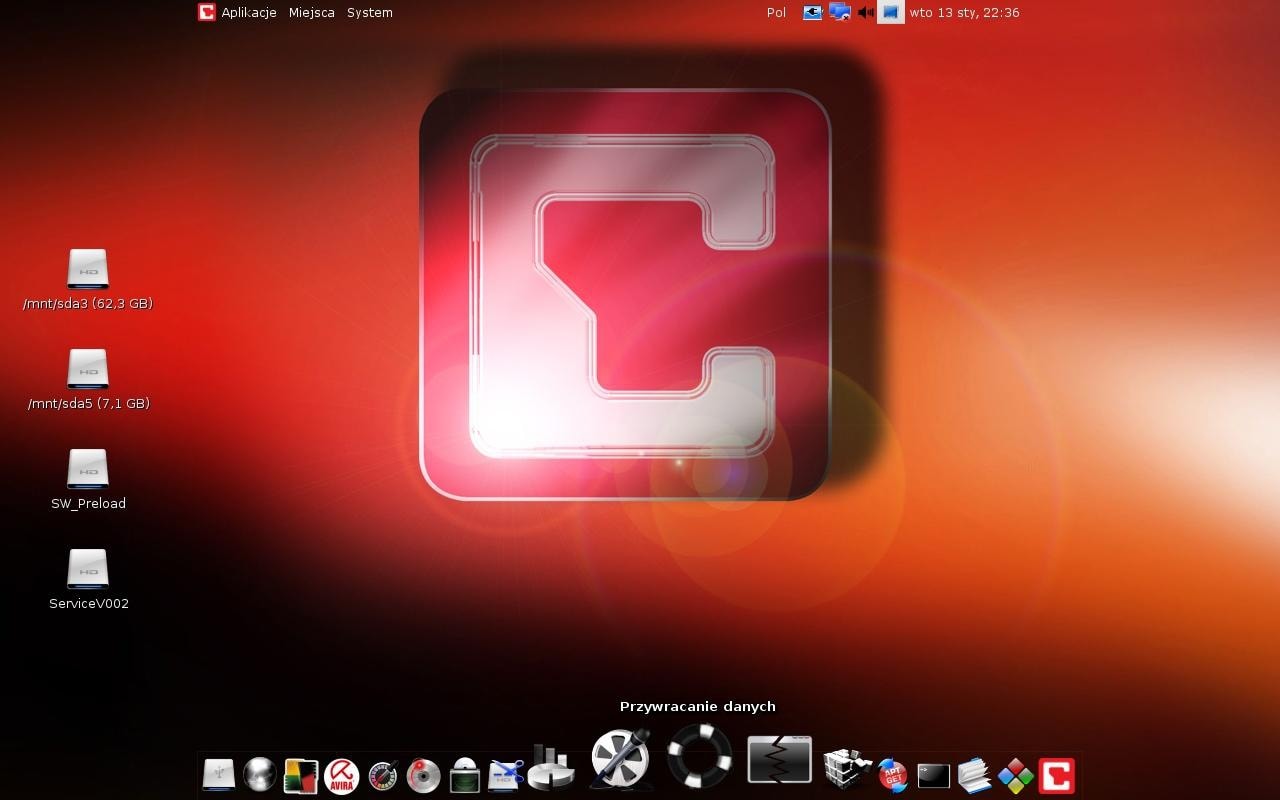Click the CD/DVD disc icon in dock
The width and height of the screenshot is (1280, 800).
(x=424, y=775)
